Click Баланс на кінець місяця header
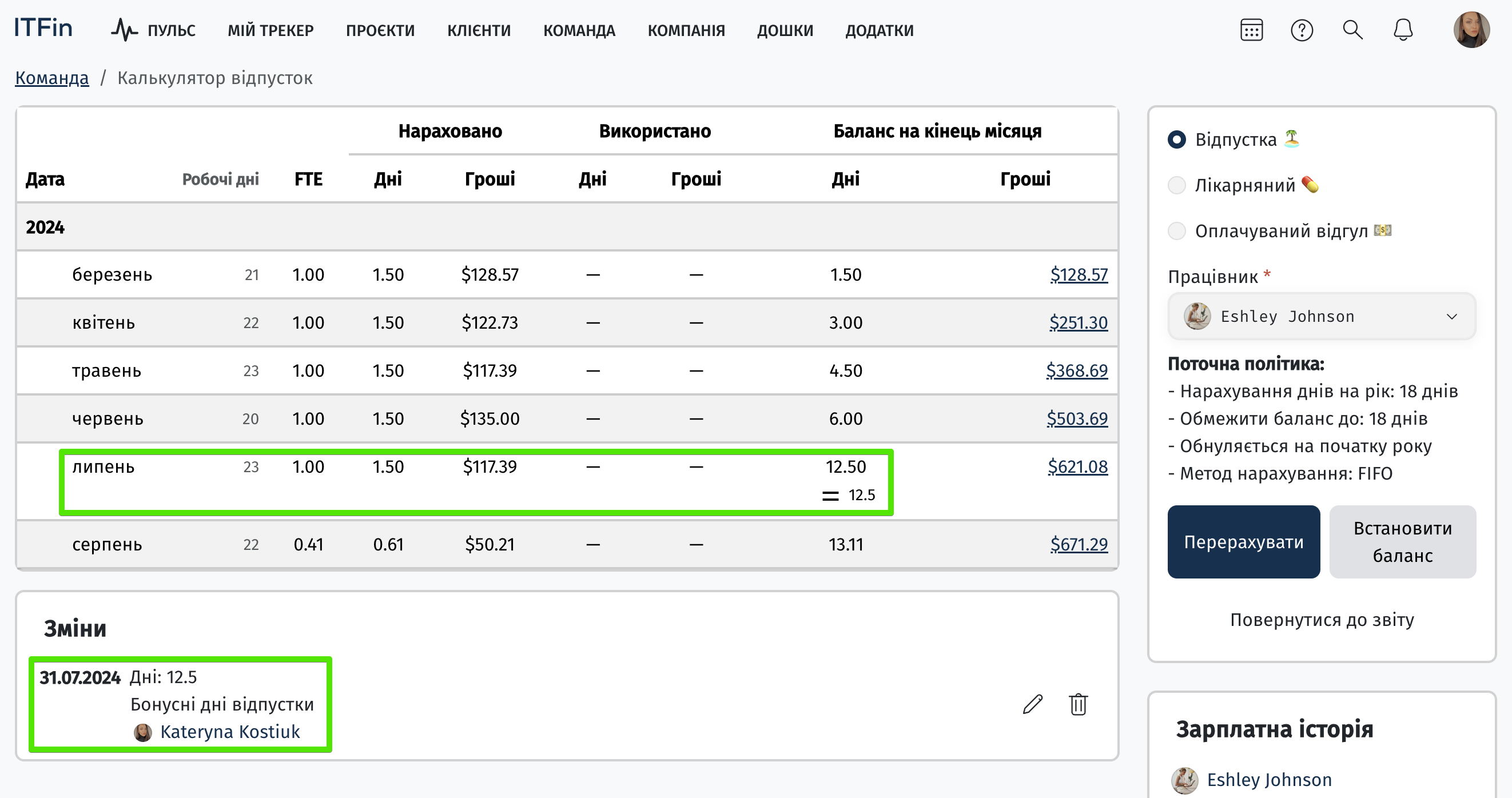The height and width of the screenshot is (798, 1512). (937, 131)
